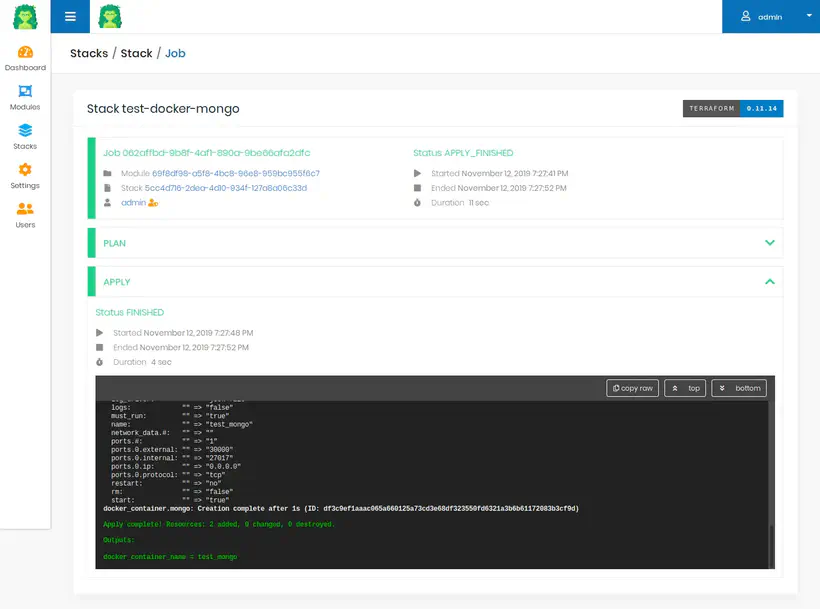
Task: Expand the PLAN section chevron
Action: coord(769,243)
